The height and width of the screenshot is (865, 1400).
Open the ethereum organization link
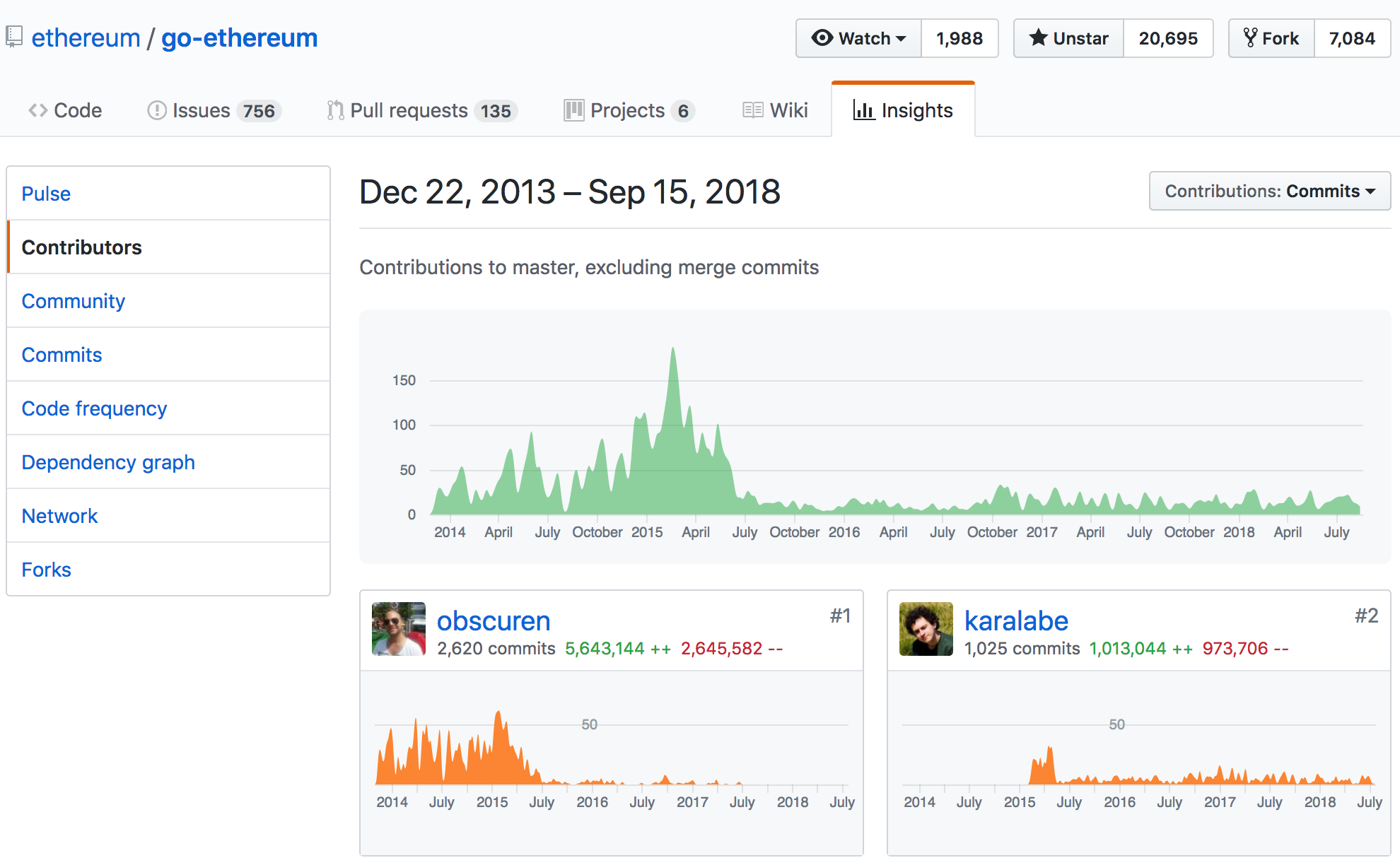86,38
